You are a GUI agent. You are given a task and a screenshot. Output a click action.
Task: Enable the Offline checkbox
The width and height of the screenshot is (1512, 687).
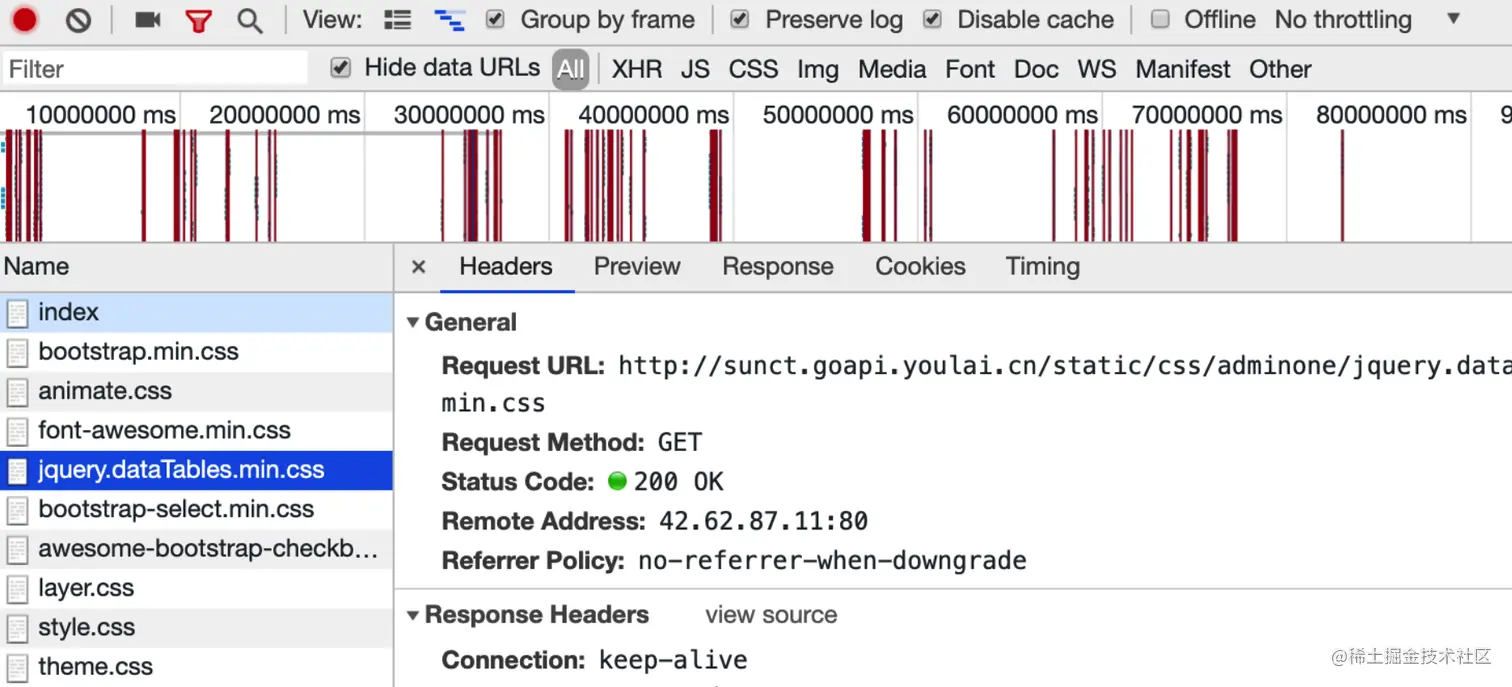tap(1160, 19)
